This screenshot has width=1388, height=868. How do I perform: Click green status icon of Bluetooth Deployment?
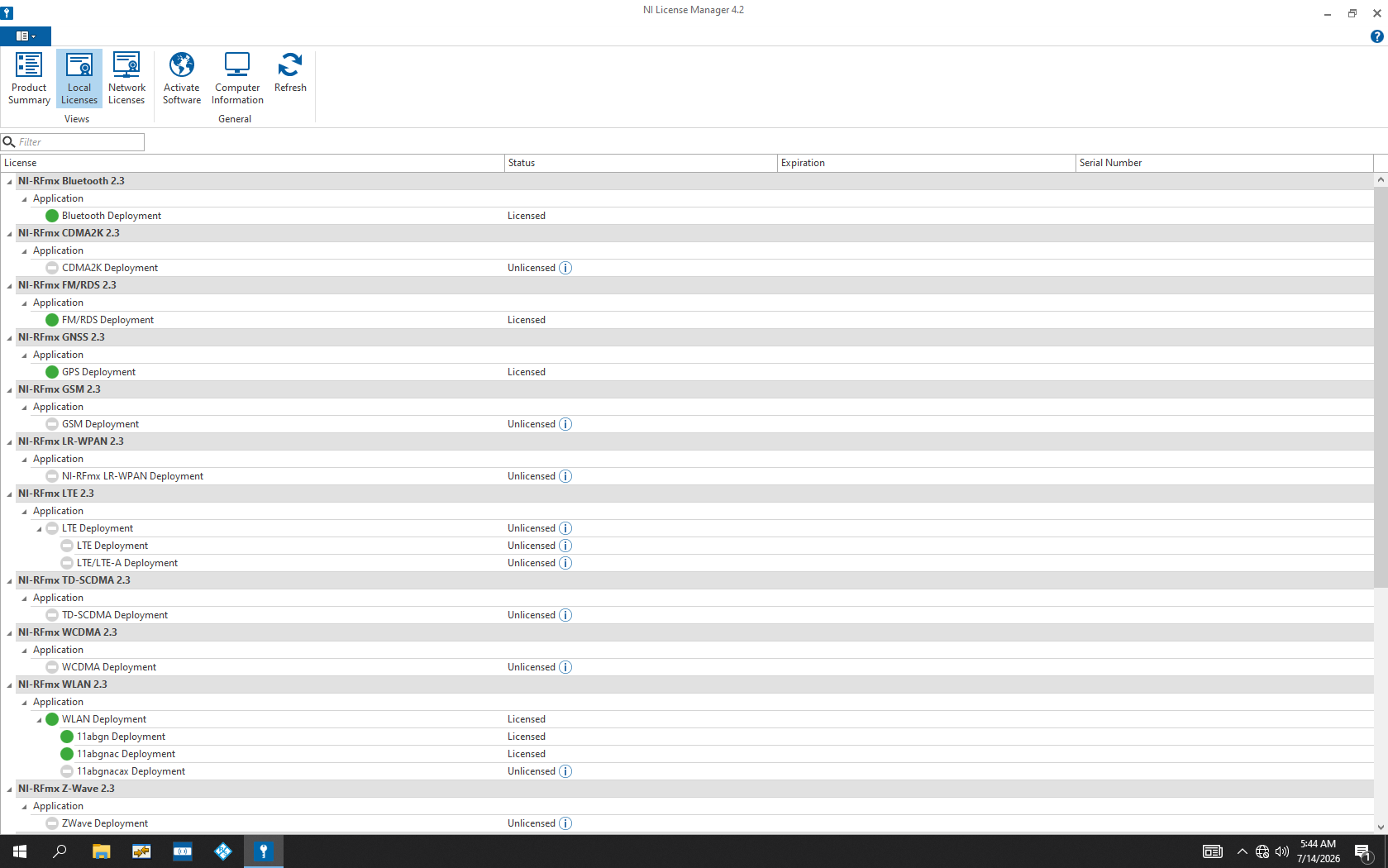pyautogui.click(x=52, y=216)
